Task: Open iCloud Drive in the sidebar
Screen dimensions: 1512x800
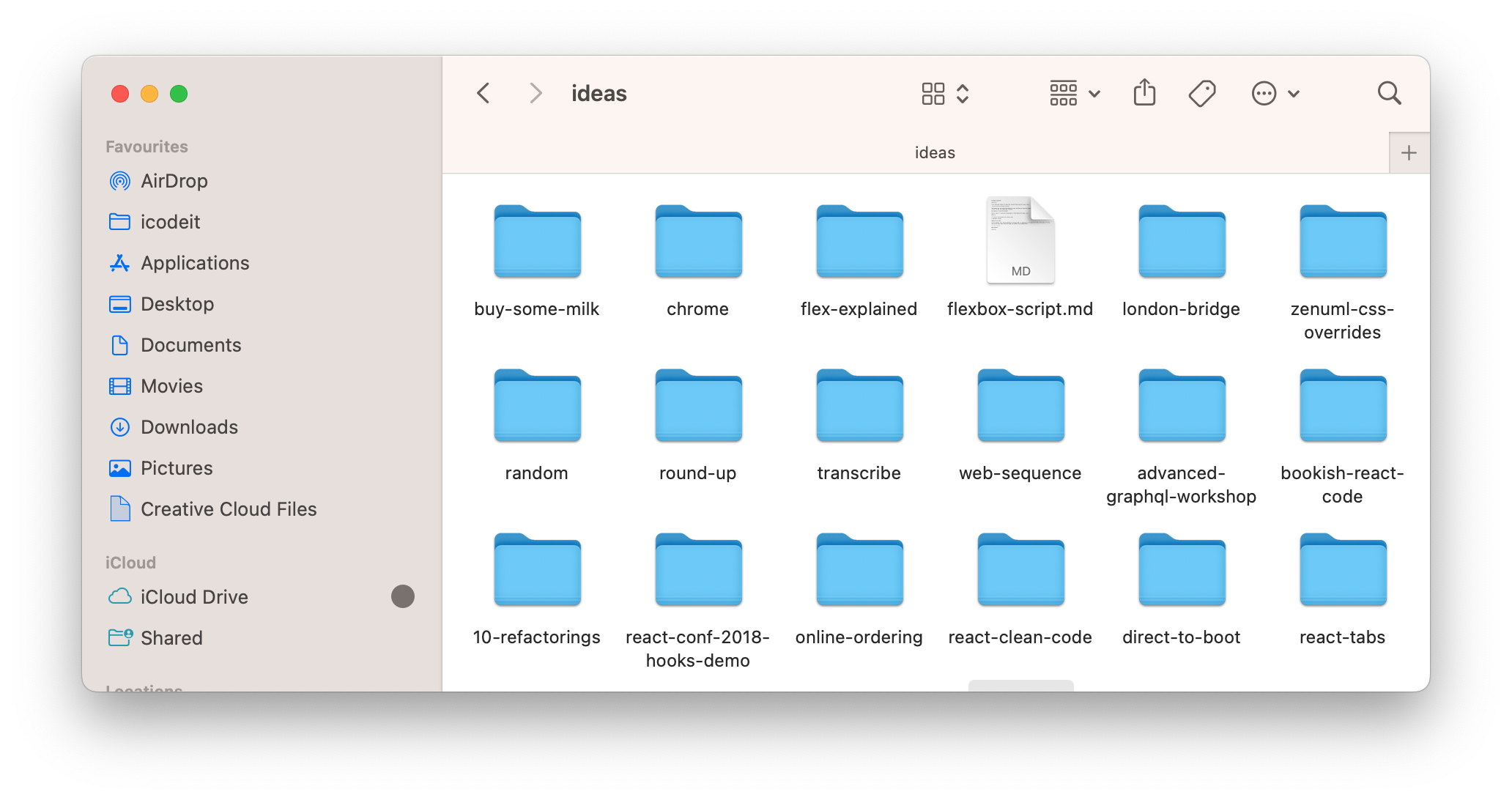Action: pos(194,597)
